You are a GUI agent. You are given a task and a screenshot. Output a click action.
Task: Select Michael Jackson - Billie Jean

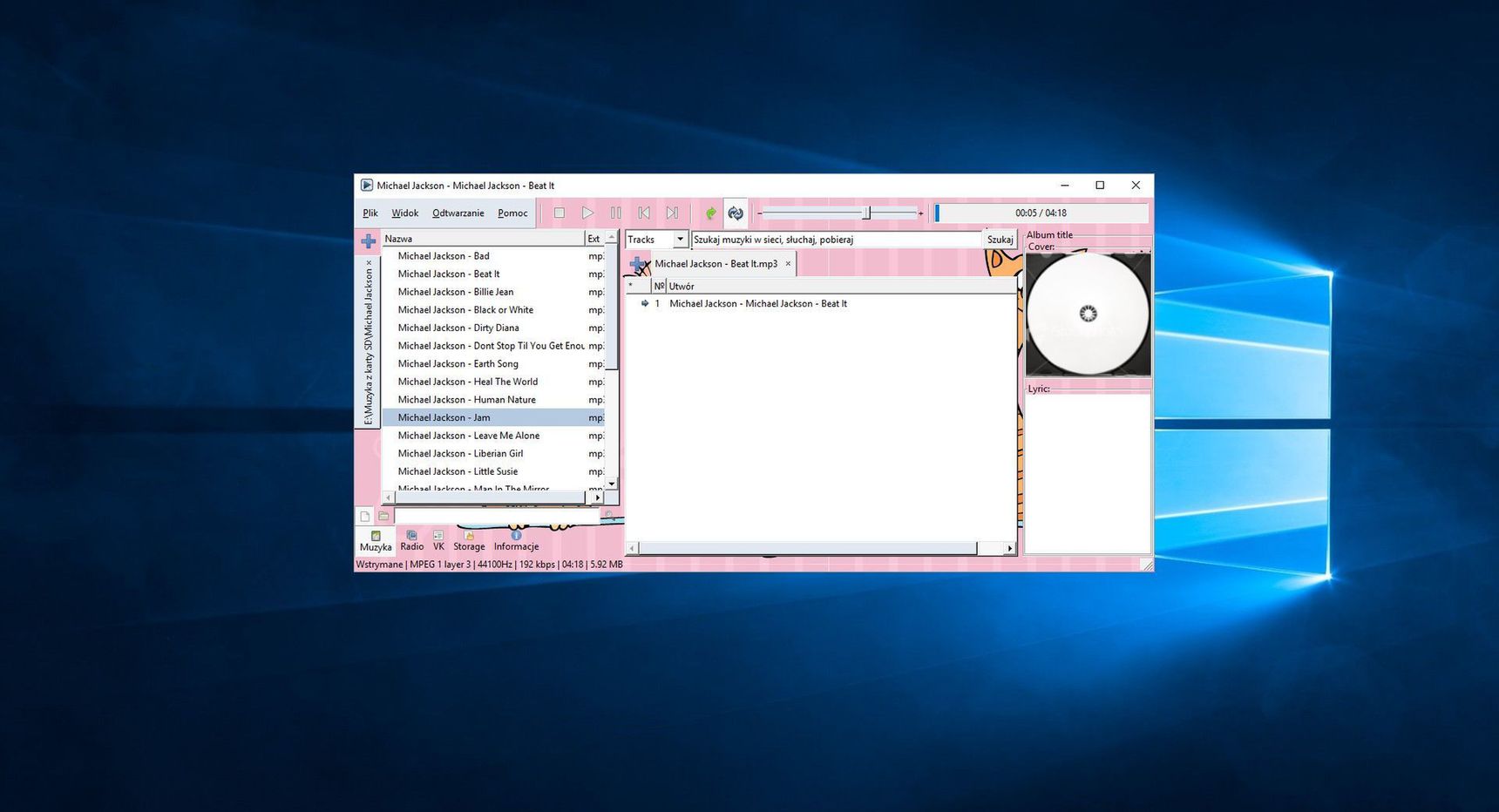coord(493,292)
